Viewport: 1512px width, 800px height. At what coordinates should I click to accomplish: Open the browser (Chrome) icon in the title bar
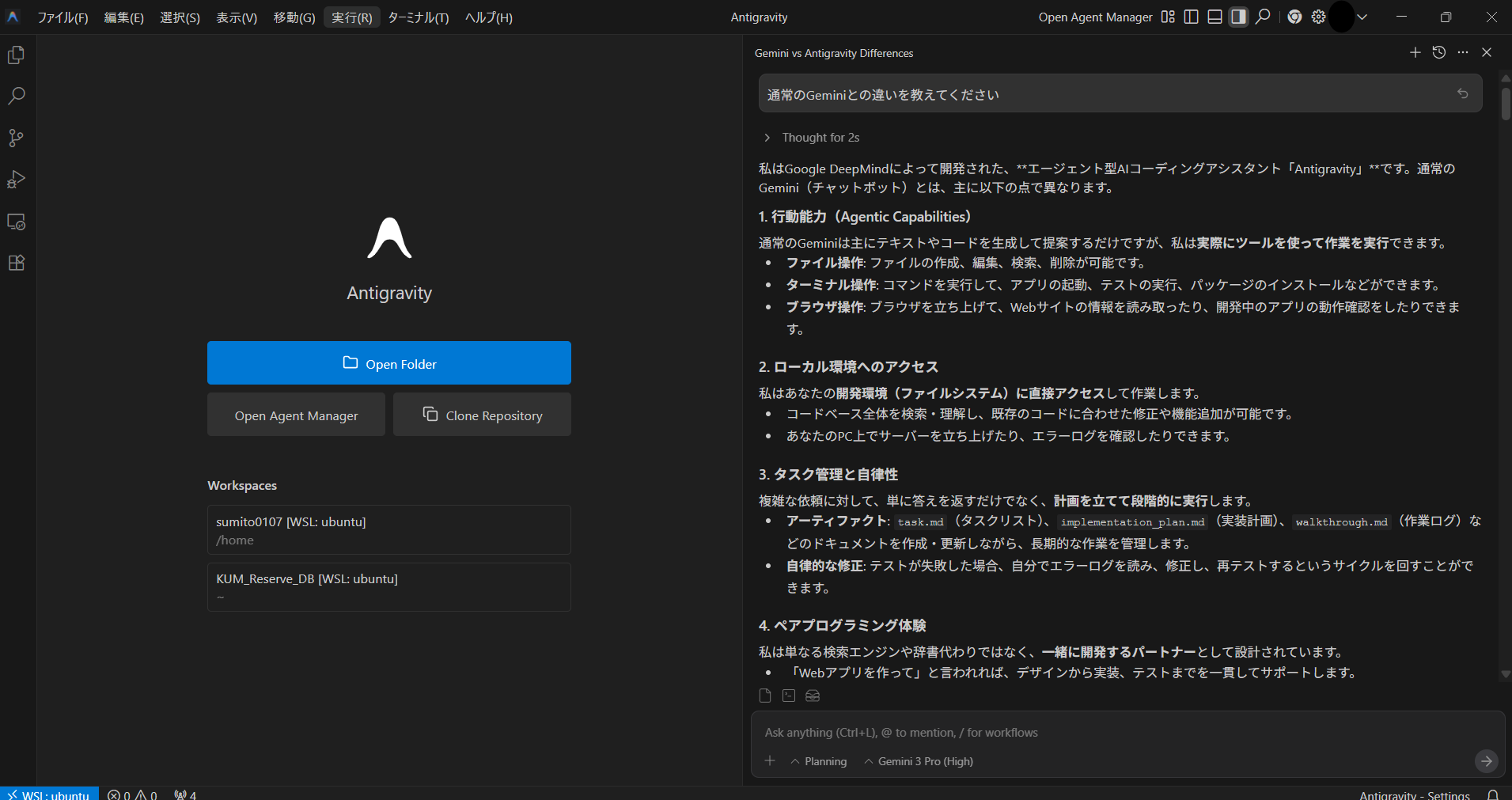[1294, 17]
